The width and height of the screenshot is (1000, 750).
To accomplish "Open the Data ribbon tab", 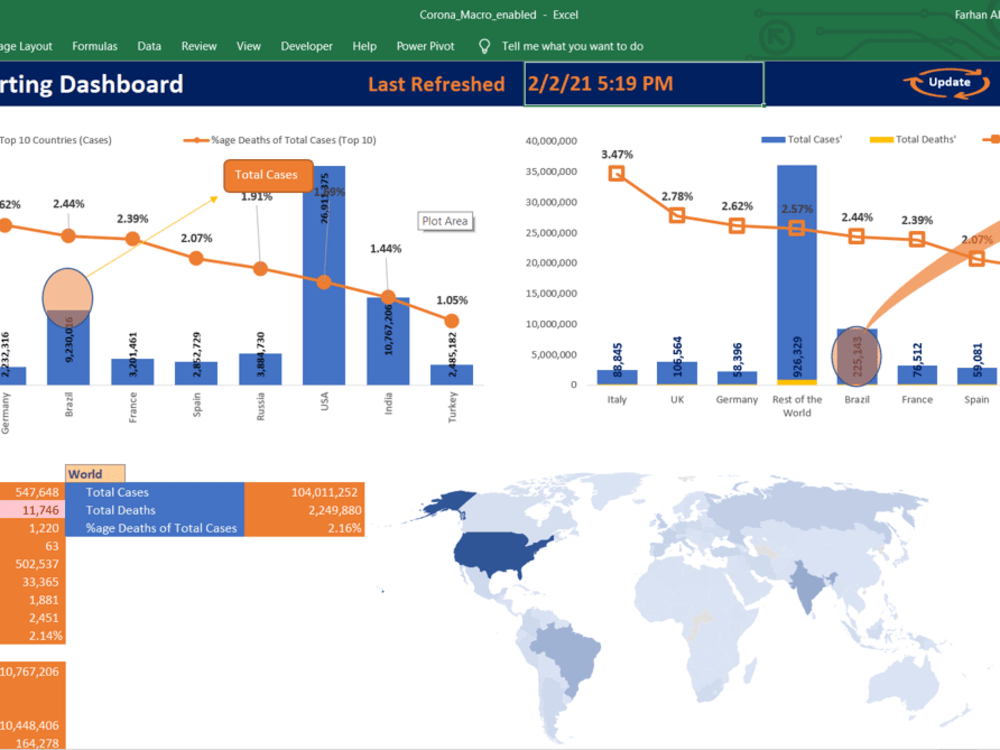I will coord(148,45).
